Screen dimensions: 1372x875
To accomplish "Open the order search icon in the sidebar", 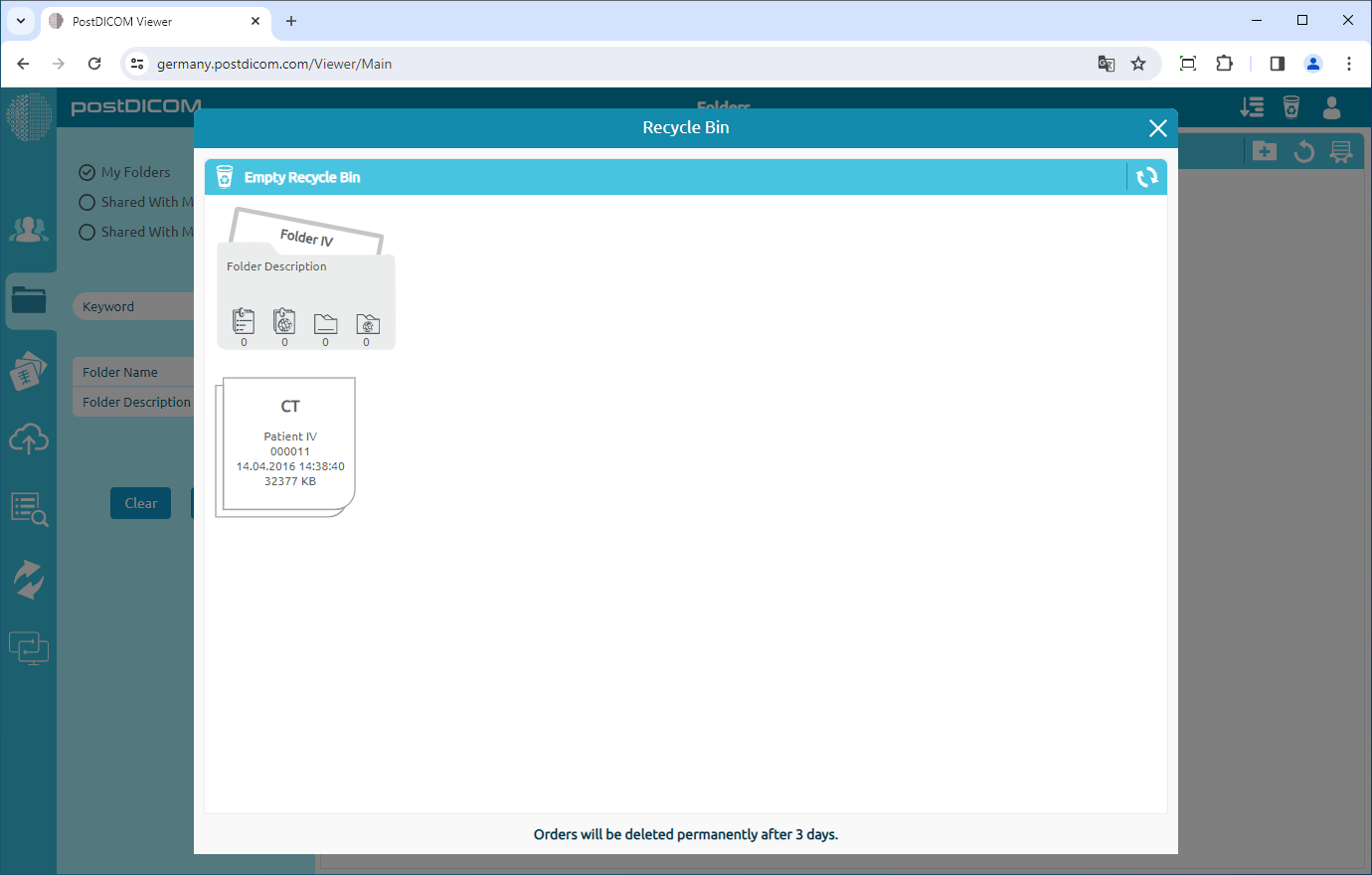I will [x=29, y=509].
